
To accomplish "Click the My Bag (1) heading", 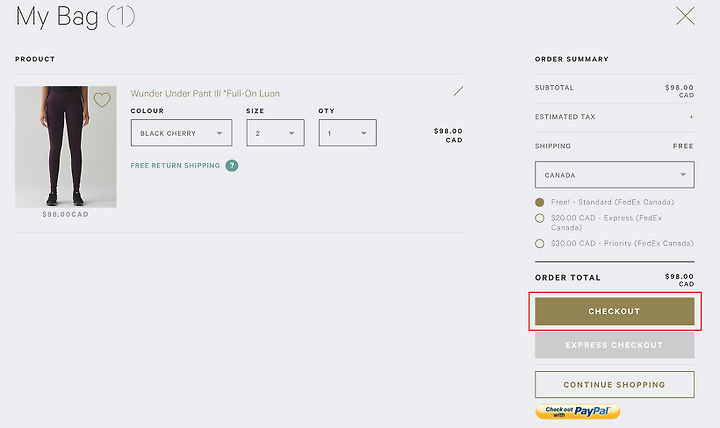I will click(x=75, y=17).
